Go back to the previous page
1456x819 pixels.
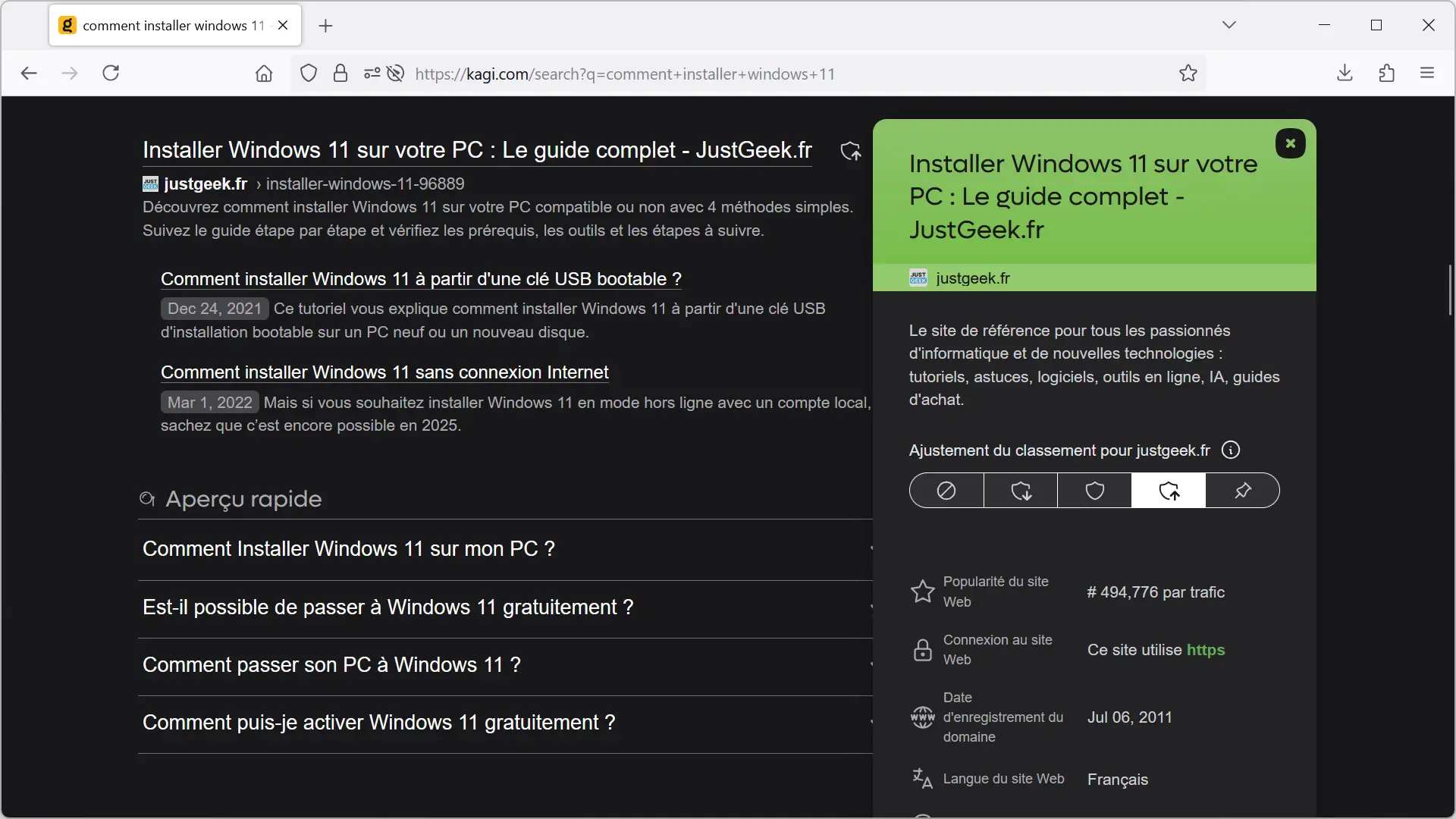coord(29,74)
